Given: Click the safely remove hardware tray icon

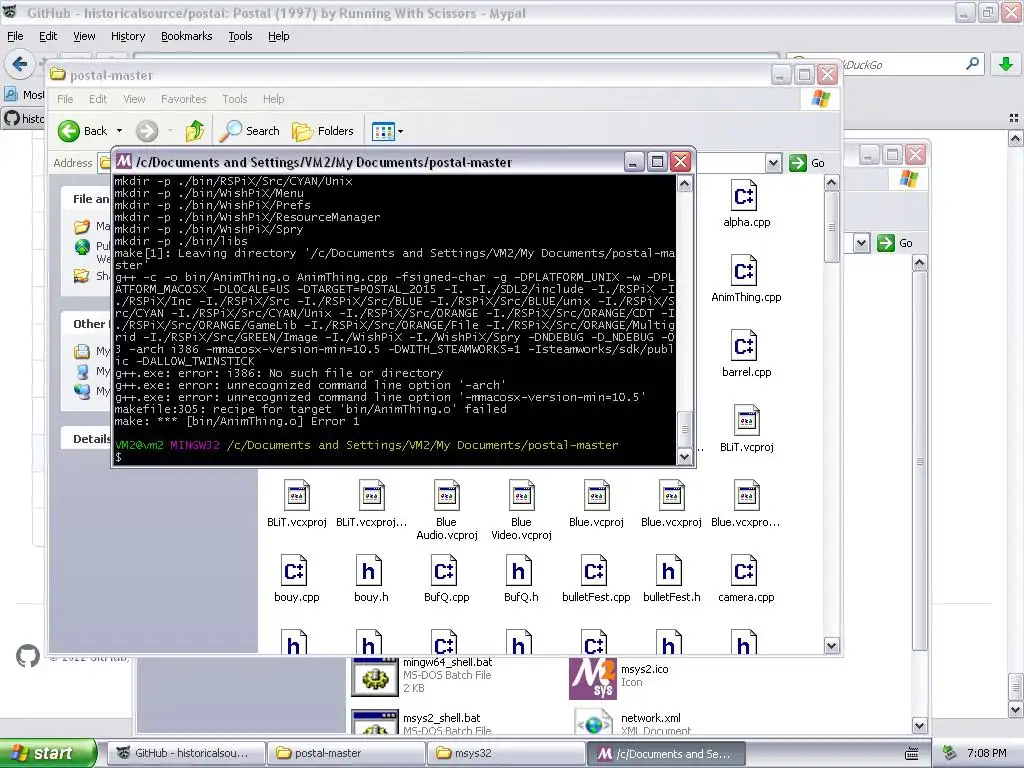Looking at the screenshot, I should [x=950, y=753].
